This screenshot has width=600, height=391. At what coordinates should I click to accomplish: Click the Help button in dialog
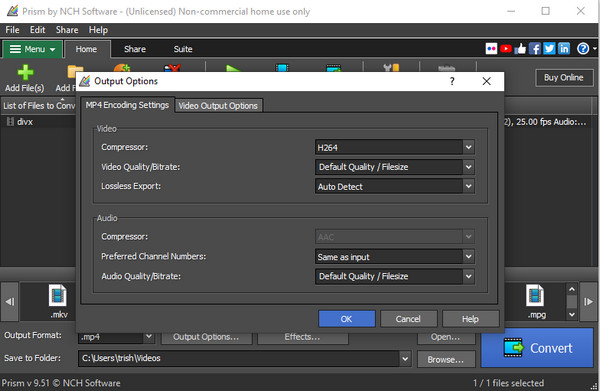tap(470, 319)
